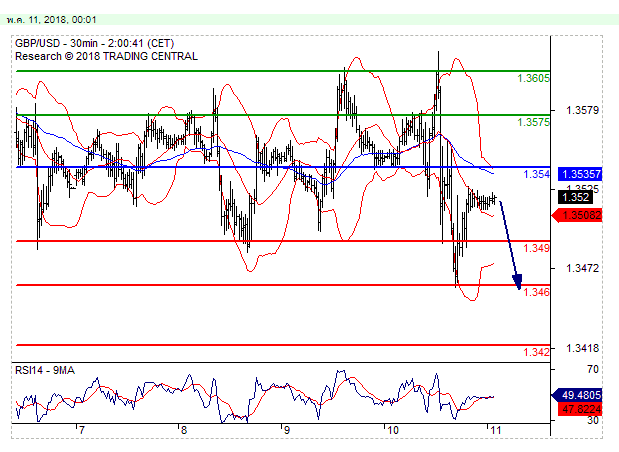The image size is (619, 452).
Task: Click date axis label 7
Action: pyautogui.click(x=81, y=430)
